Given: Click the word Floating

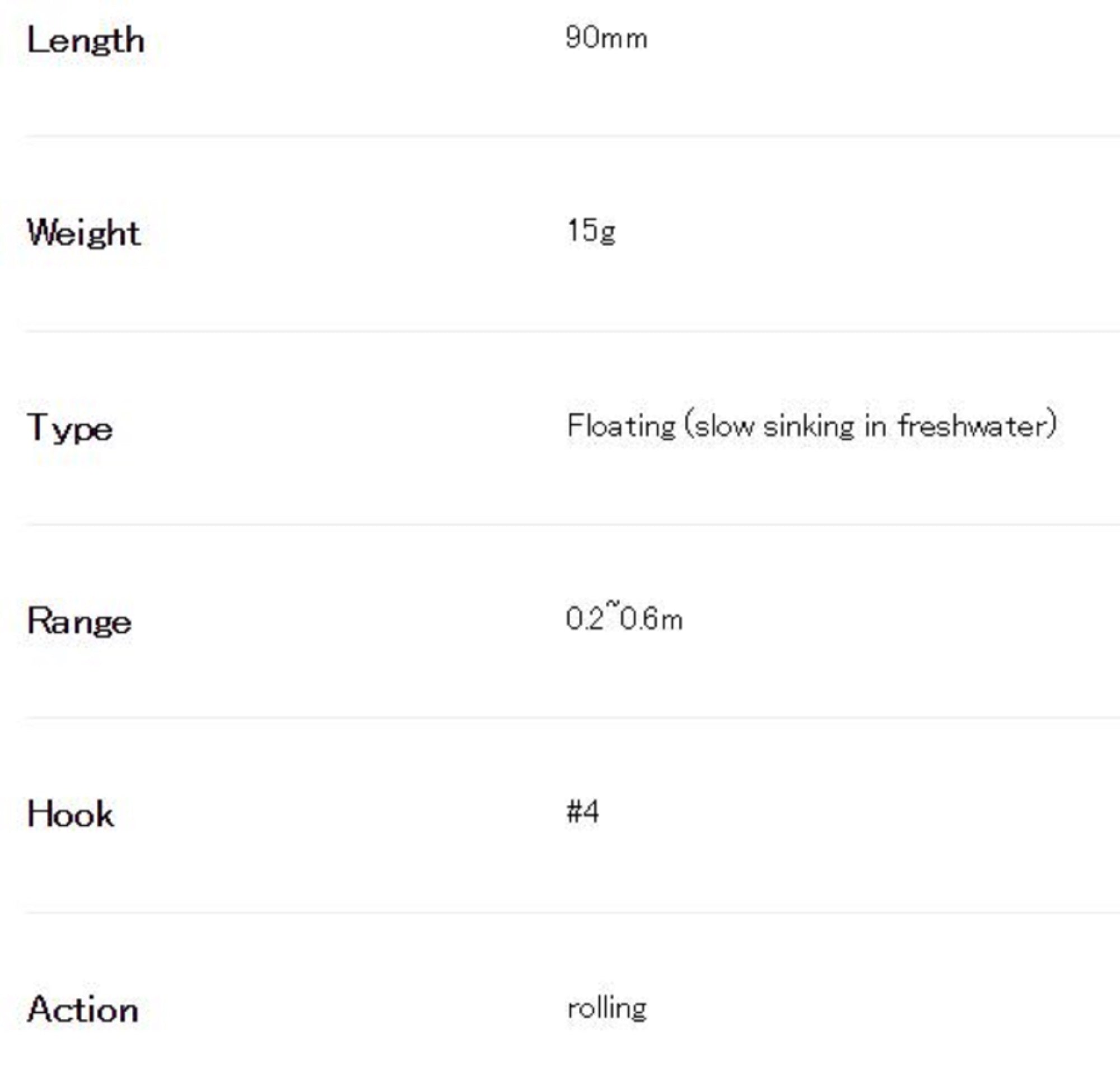Looking at the screenshot, I should [621, 426].
